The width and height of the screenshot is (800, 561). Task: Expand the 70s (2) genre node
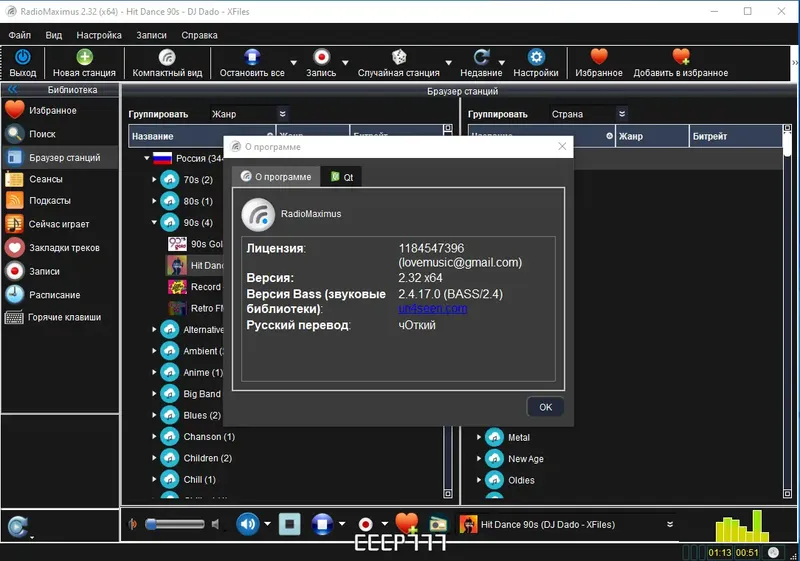tap(154, 180)
